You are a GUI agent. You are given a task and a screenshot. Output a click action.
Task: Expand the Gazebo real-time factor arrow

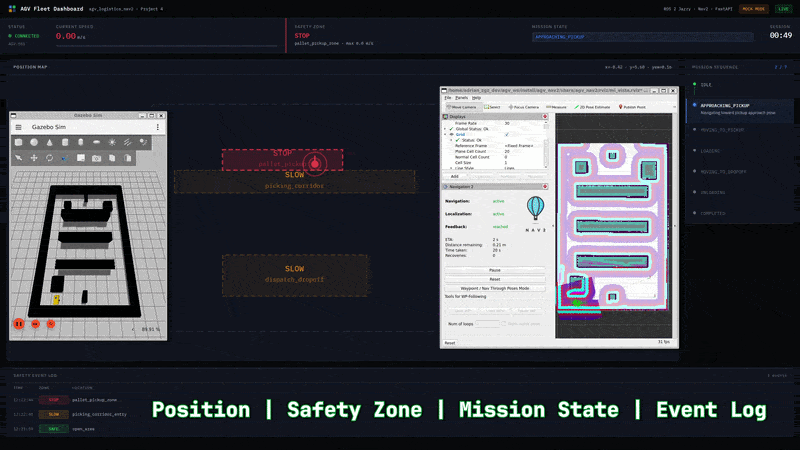(x=133, y=330)
